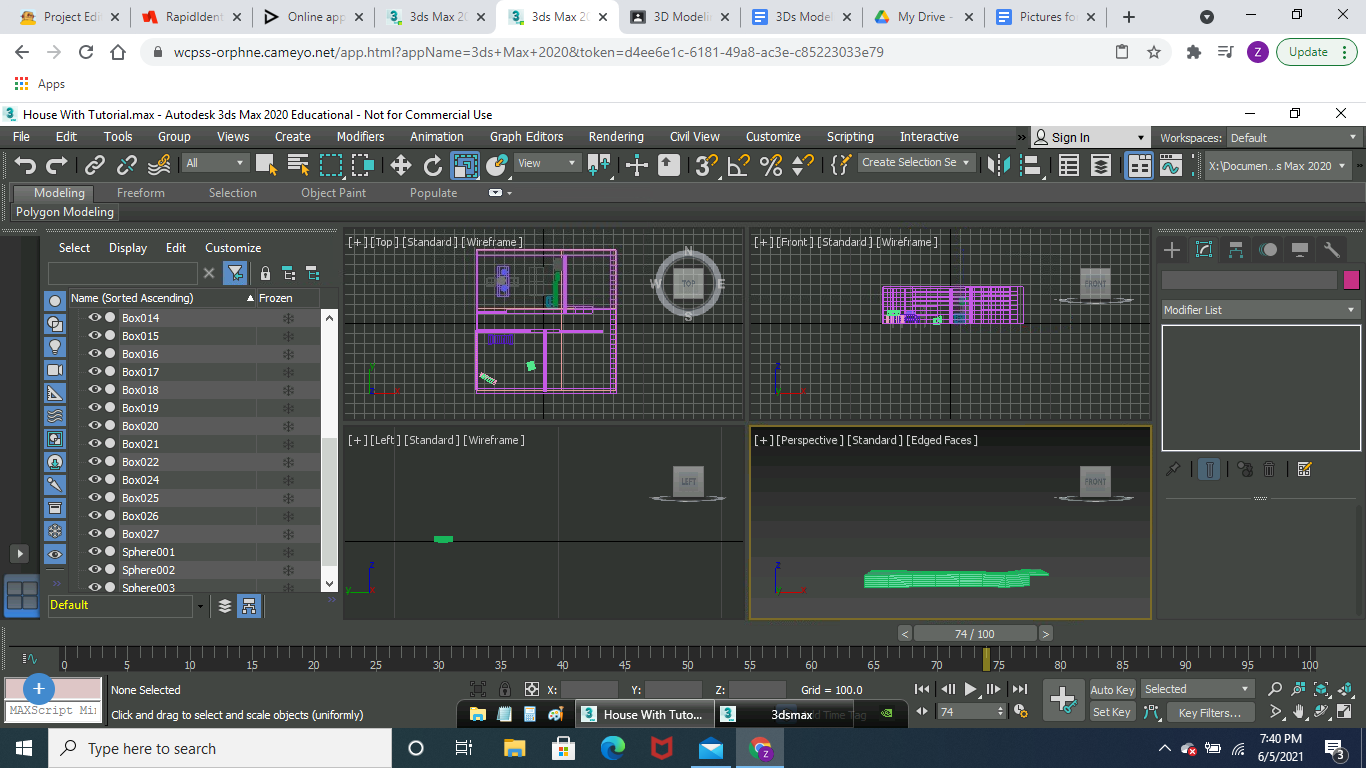1366x768 pixels.
Task: Open reference coordinate system View dropdown
Action: [547, 163]
